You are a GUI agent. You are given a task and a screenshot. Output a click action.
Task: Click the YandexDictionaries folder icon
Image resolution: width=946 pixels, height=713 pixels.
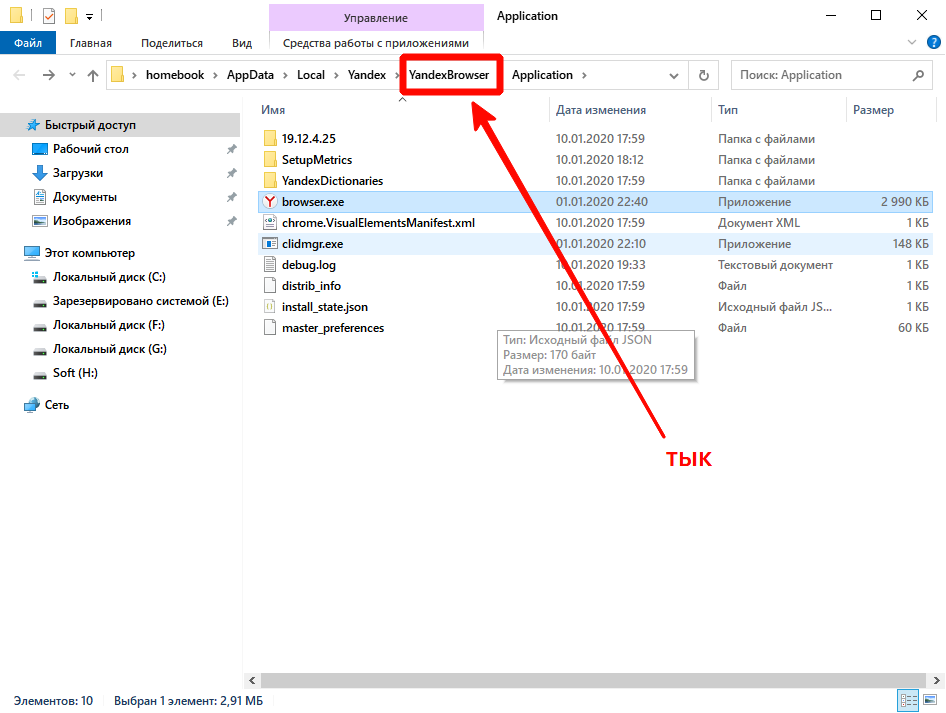(x=270, y=181)
